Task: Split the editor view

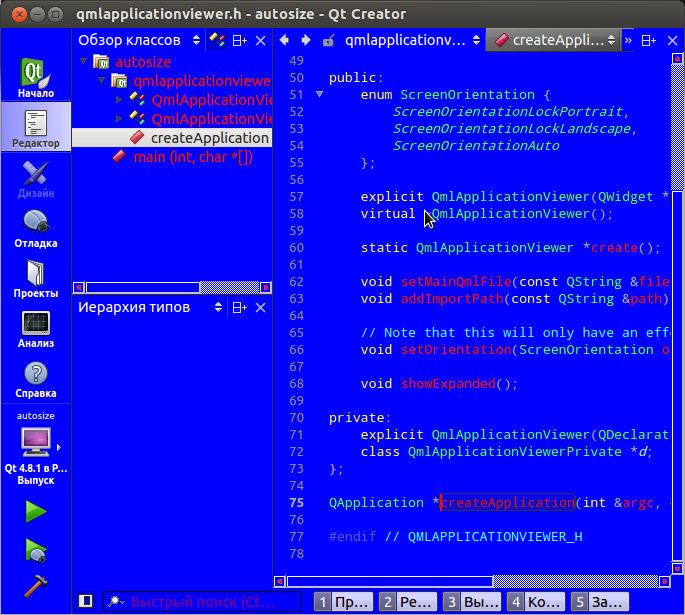Action: (648, 41)
